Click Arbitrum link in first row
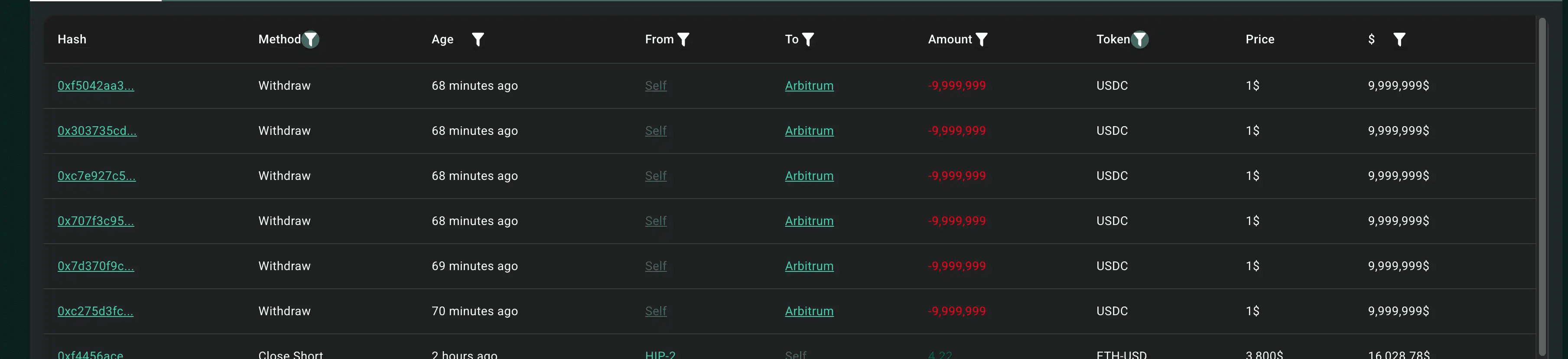Image resolution: width=1568 pixels, height=359 pixels. [809, 86]
